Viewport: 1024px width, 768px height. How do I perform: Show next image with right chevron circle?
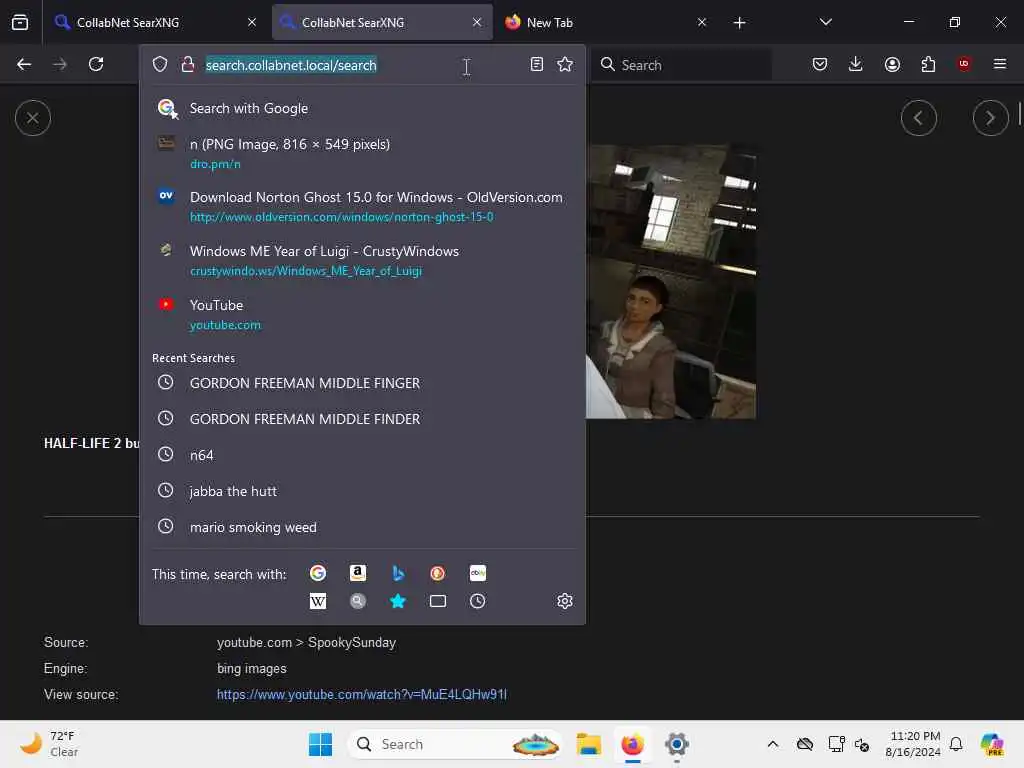(x=991, y=118)
